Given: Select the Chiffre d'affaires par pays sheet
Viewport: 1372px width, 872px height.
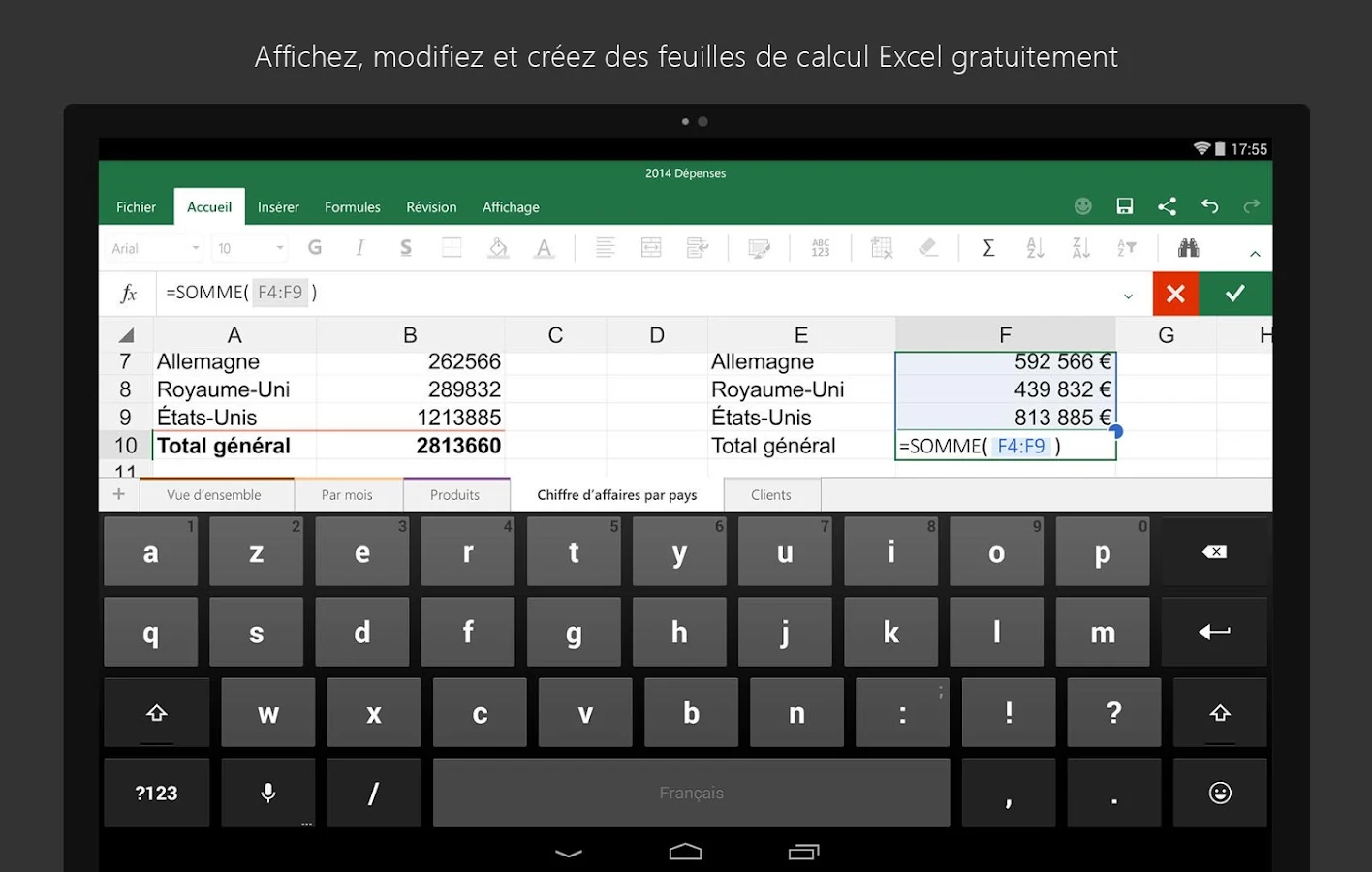Looking at the screenshot, I should 617,495.
